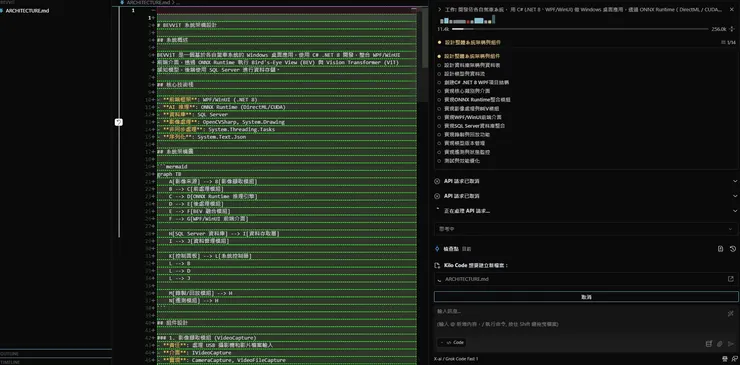Toggle status circle of the WPF/WinUI todo
The width and height of the screenshot is (740, 365).
click(x=439, y=117)
